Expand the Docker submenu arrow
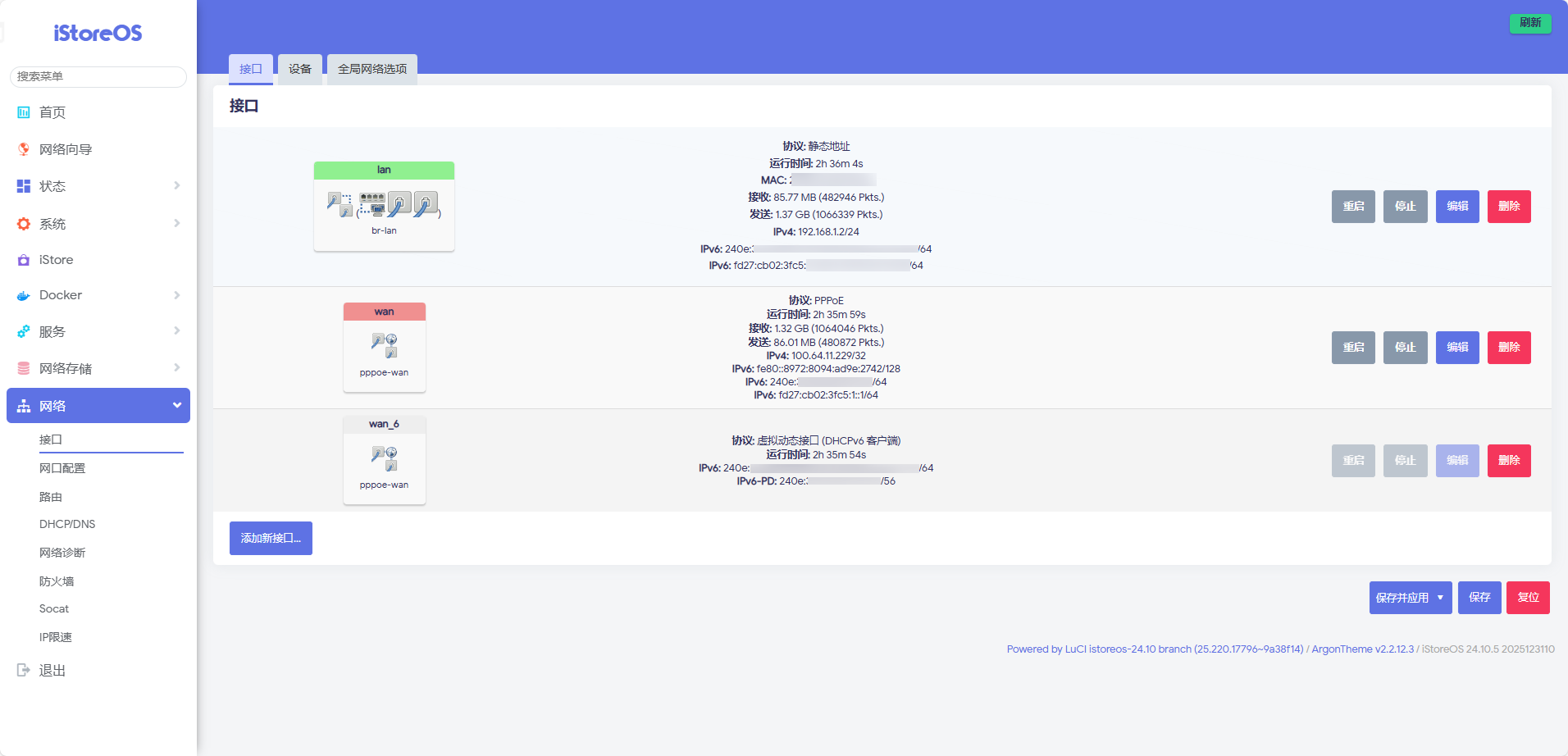 [x=177, y=295]
